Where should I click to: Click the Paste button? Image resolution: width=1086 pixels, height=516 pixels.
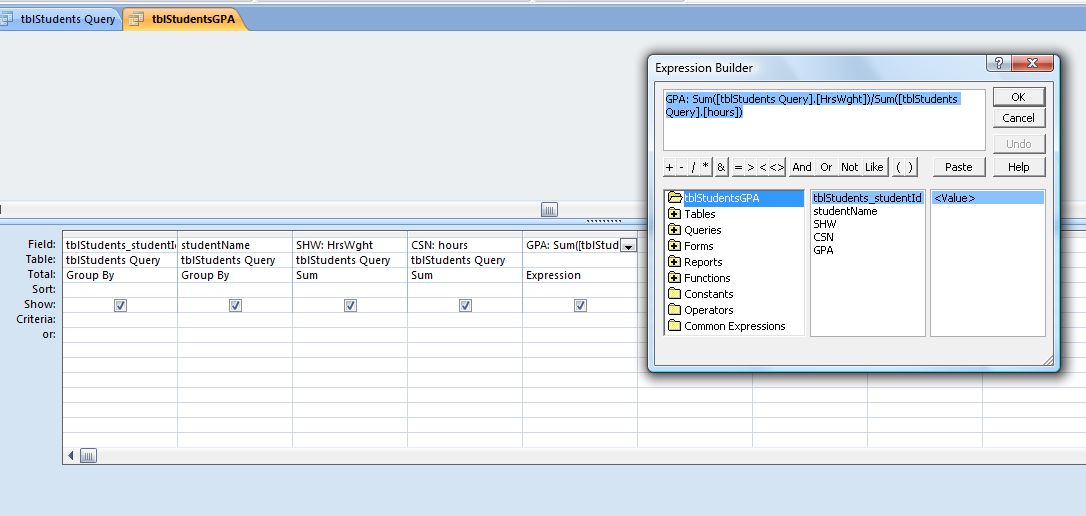coord(958,167)
